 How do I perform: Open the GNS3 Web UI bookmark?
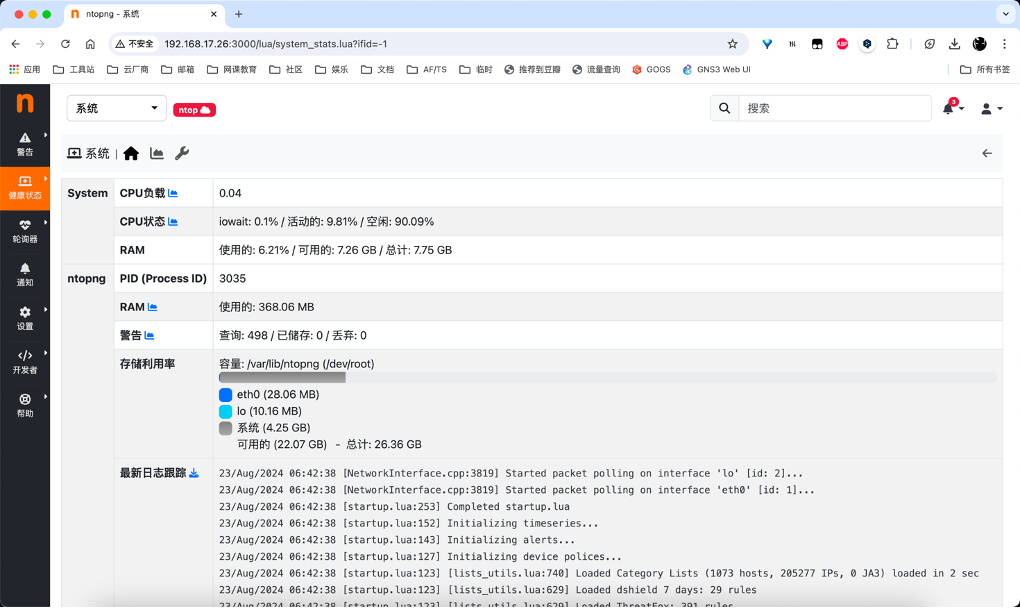(716, 69)
